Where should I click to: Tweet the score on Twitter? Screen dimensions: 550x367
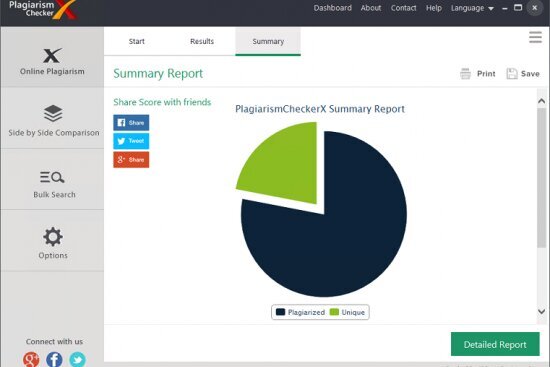tap(131, 141)
